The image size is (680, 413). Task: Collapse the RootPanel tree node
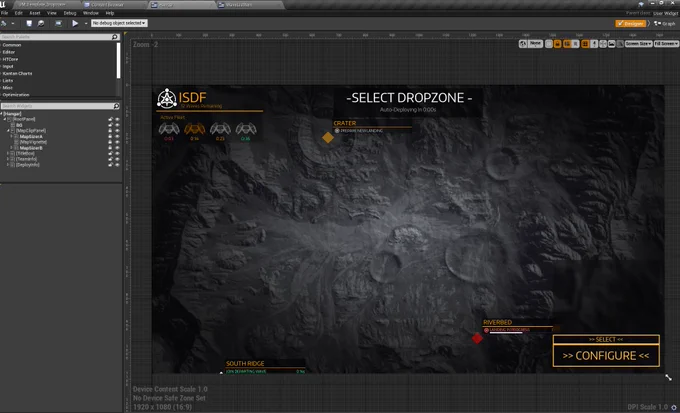(x=5, y=119)
